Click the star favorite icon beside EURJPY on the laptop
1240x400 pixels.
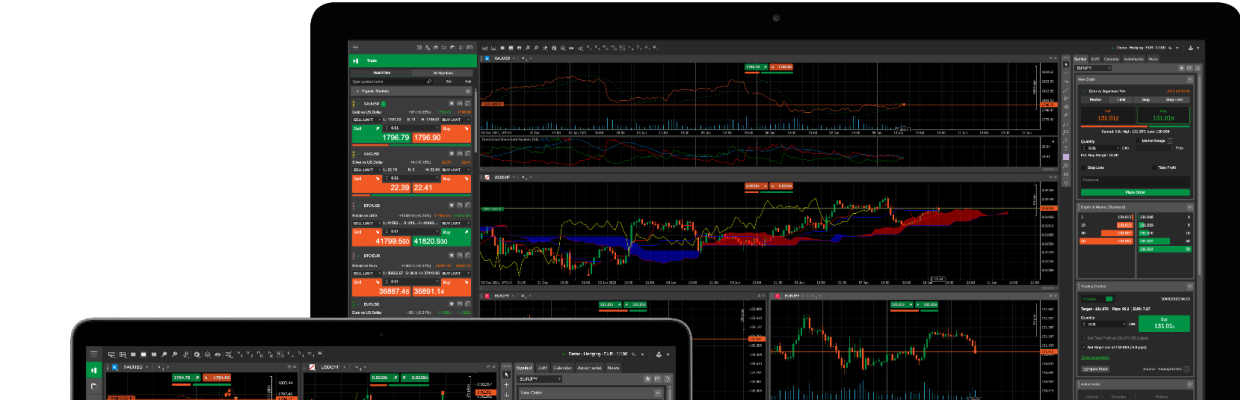coord(647,378)
